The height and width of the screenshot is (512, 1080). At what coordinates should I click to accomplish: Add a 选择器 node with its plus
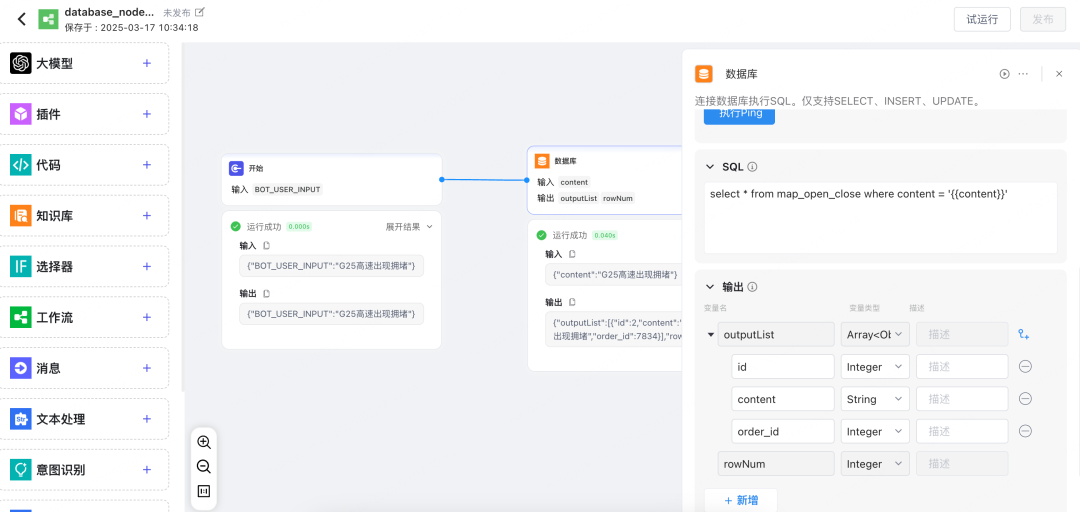click(x=147, y=267)
